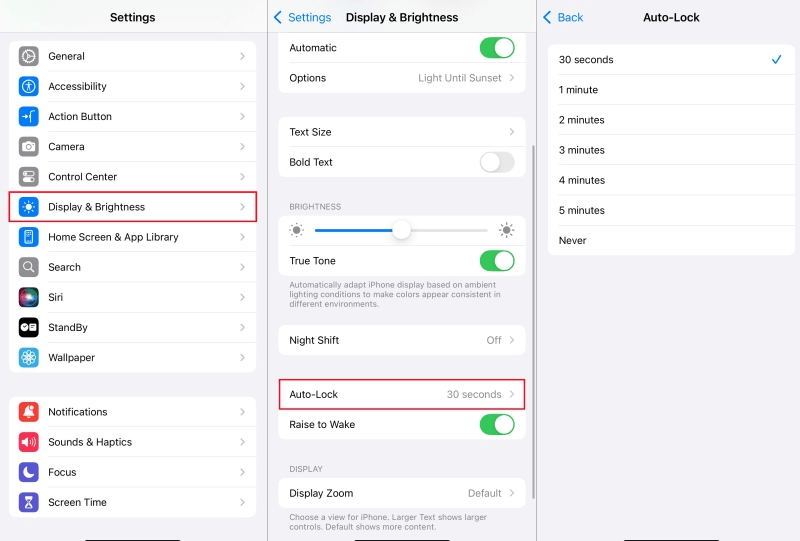The height and width of the screenshot is (541, 800).
Task: Click the Wallpaper icon
Action: click(x=29, y=357)
